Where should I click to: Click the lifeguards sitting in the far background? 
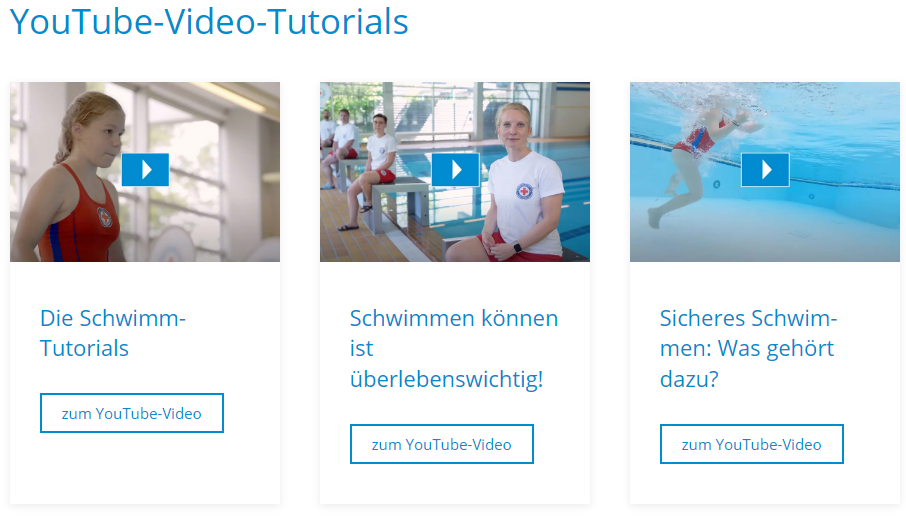(x=340, y=144)
